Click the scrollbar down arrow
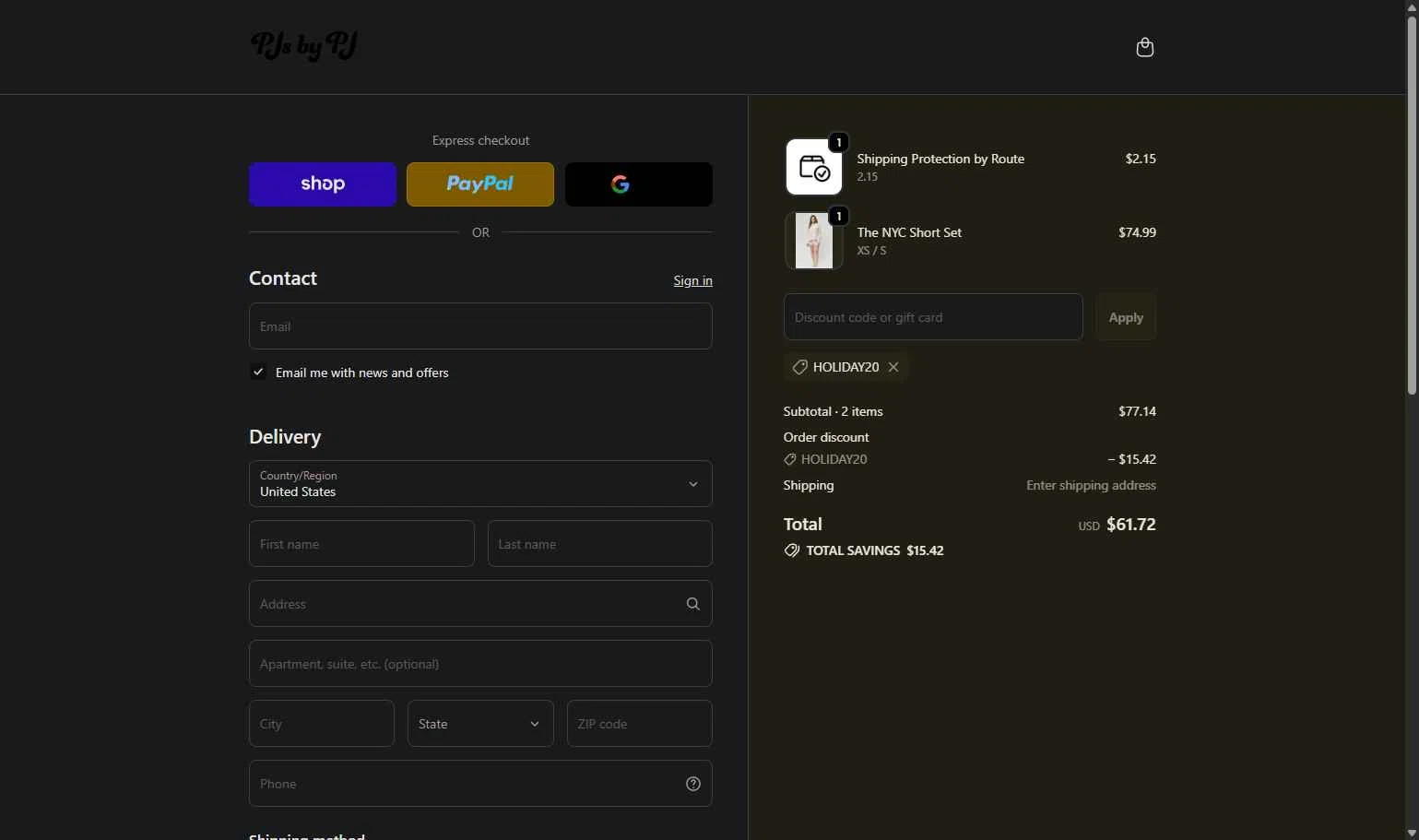Image resolution: width=1419 pixels, height=840 pixels. pos(1412,833)
